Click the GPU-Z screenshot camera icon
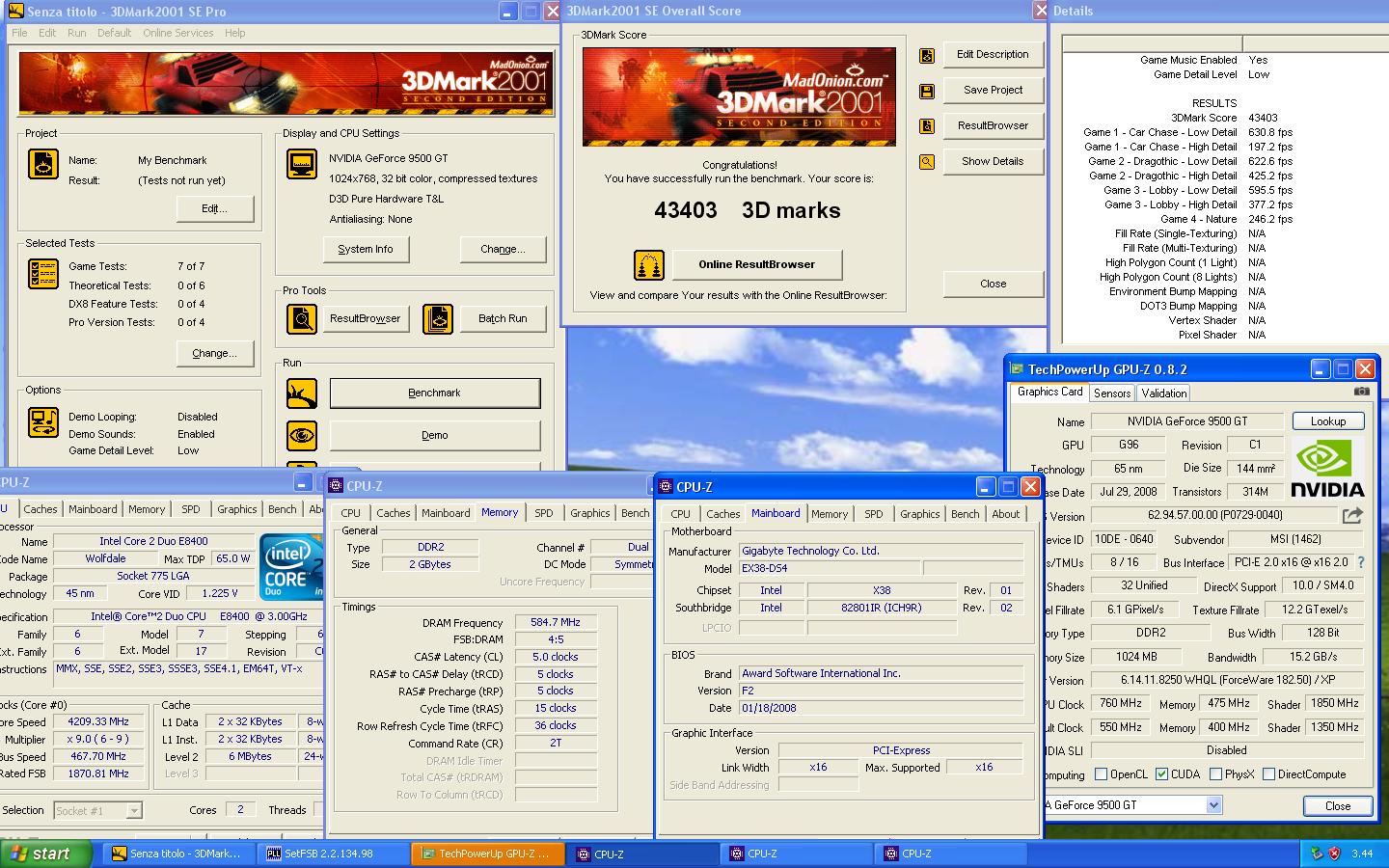Screen dimensions: 1389x868 pyautogui.click(x=1361, y=392)
